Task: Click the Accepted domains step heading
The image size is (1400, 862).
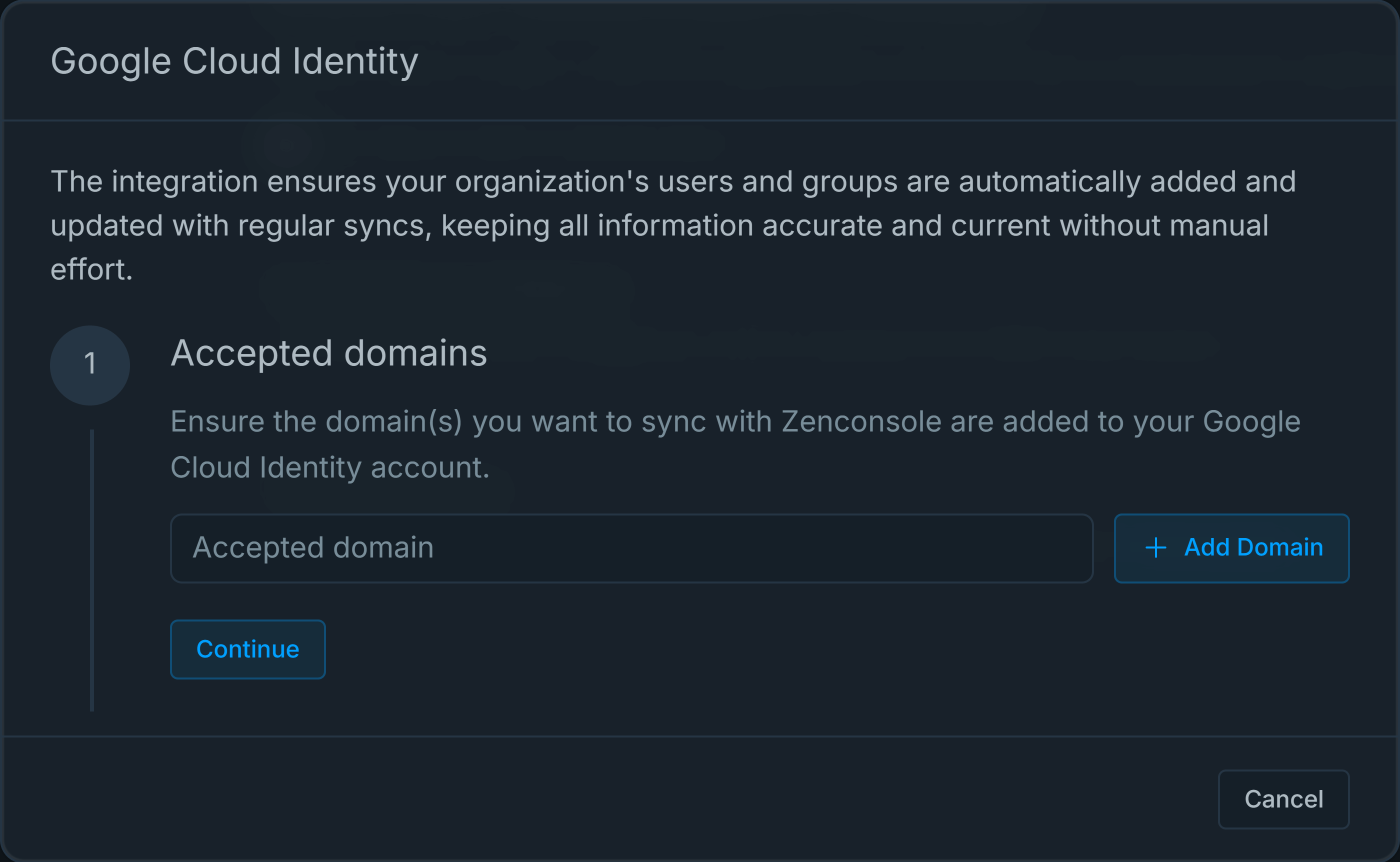Action: click(329, 353)
